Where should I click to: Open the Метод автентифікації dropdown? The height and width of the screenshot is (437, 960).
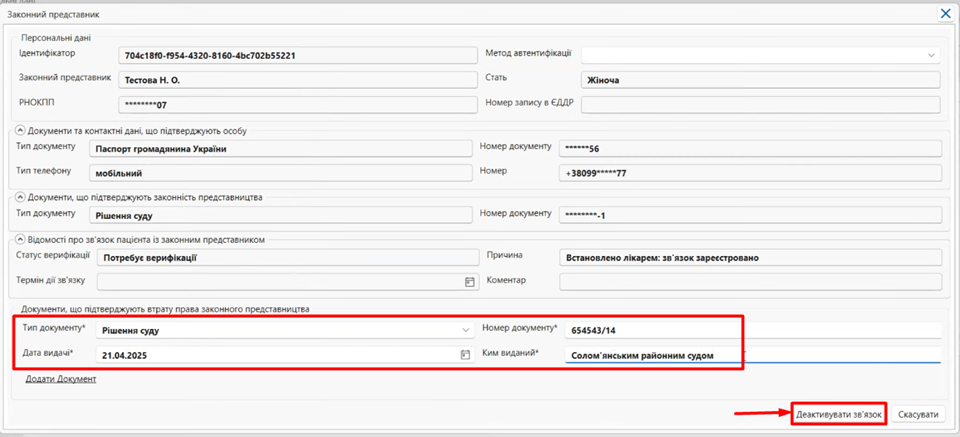760,54
